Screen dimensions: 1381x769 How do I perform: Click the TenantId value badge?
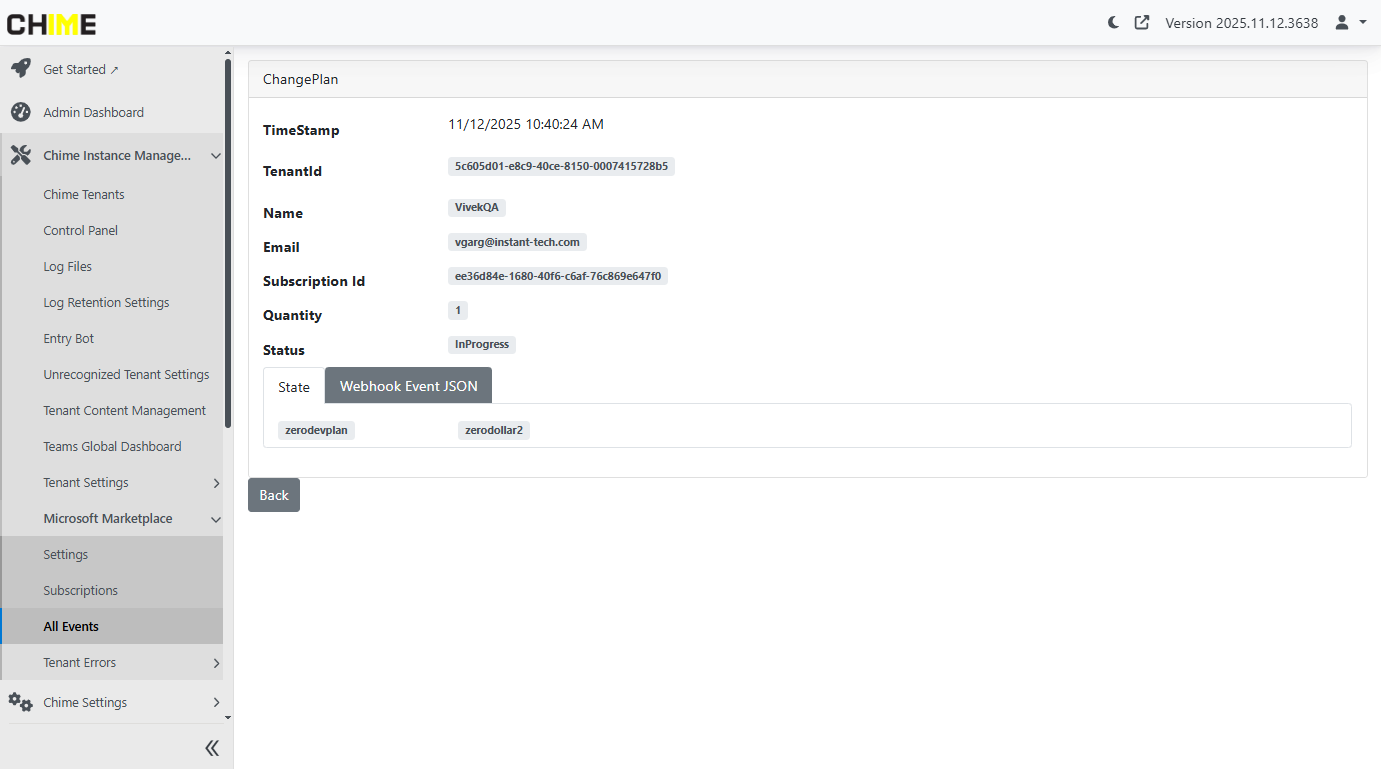point(561,166)
